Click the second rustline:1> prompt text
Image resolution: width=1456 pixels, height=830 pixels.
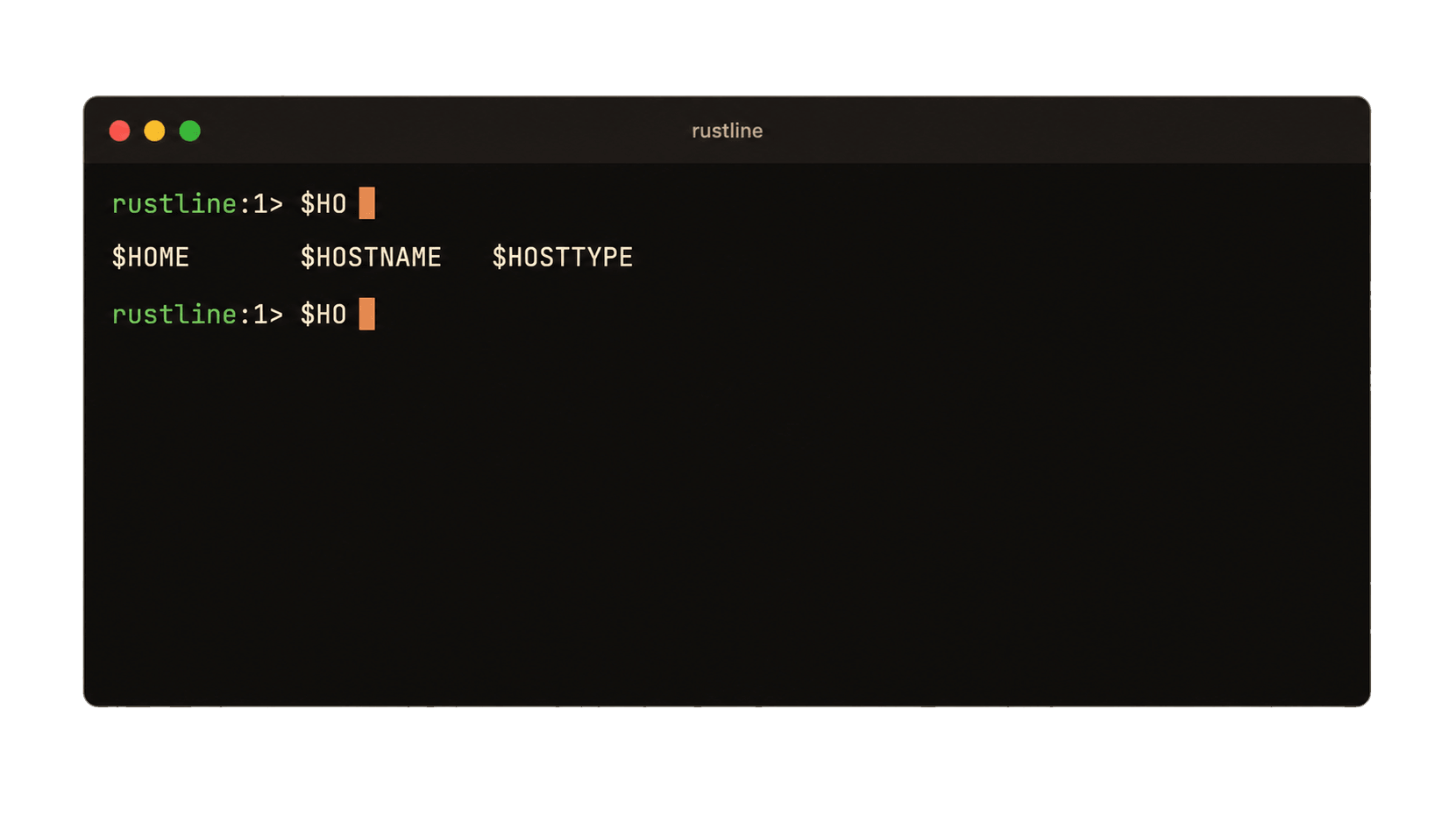pyautogui.click(x=197, y=315)
